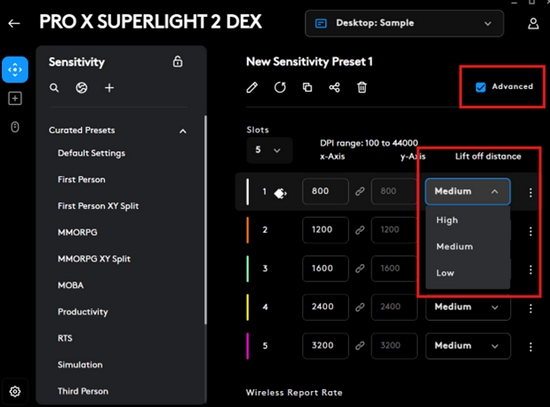Open settings gear icon
This screenshot has width=550, height=407.
pos(15,391)
